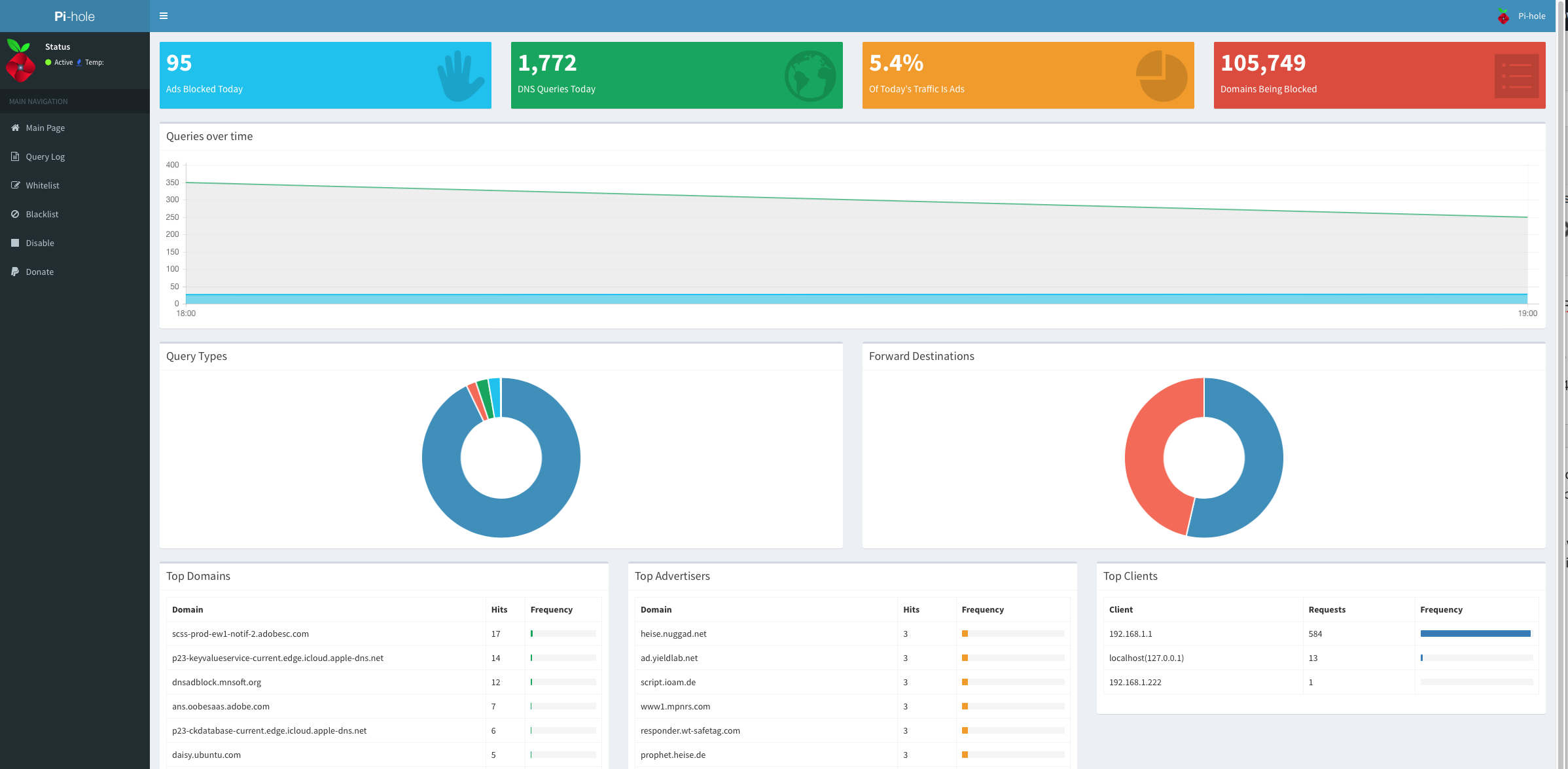Image resolution: width=1568 pixels, height=769 pixels.
Task: Click the home icon beside Main Page
Action: point(15,128)
